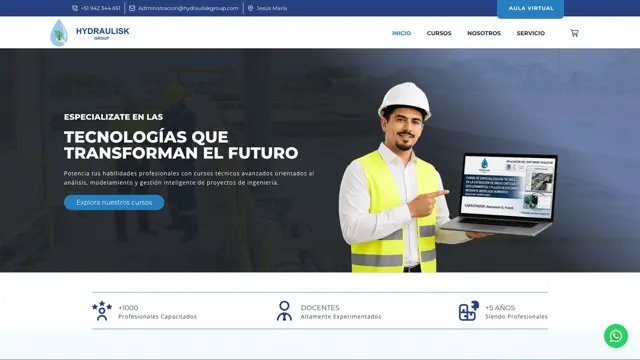Click 'Profesionales Capacitados' text
Image resolution: width=640 pixels, height=360 pixels.
[158, 317]
